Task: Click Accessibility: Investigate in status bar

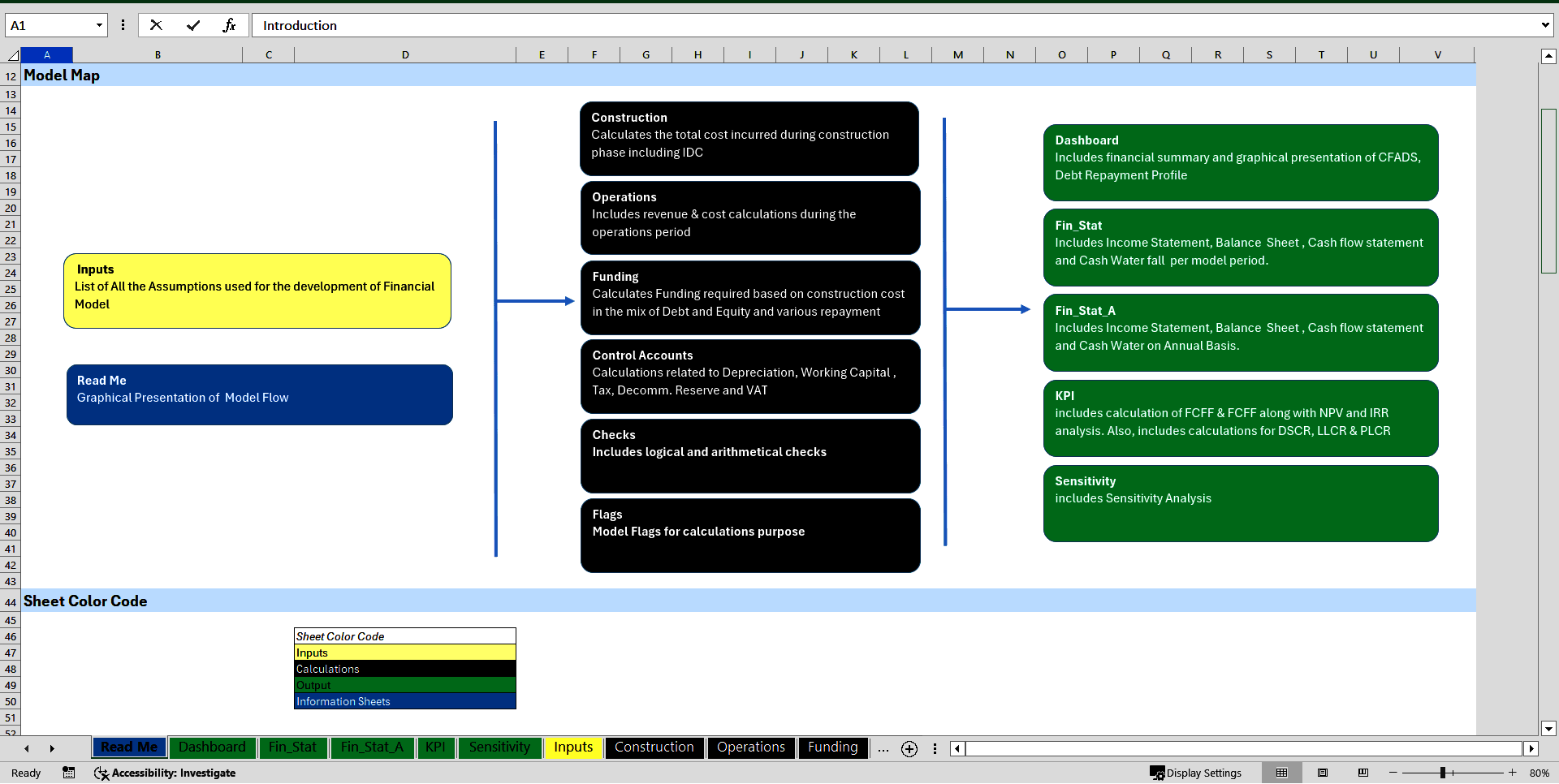Action: click(165, 773)
